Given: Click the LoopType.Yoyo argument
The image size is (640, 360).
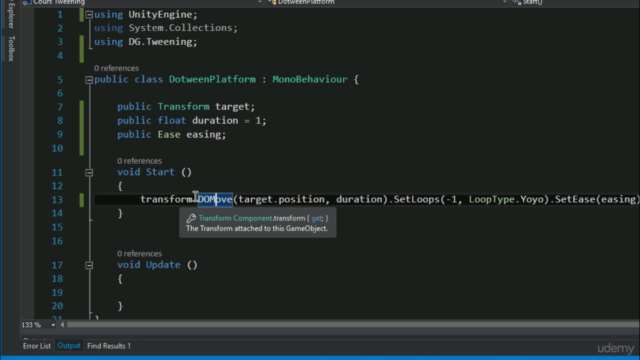Looking at the screenshot, I should coord(506,199).
